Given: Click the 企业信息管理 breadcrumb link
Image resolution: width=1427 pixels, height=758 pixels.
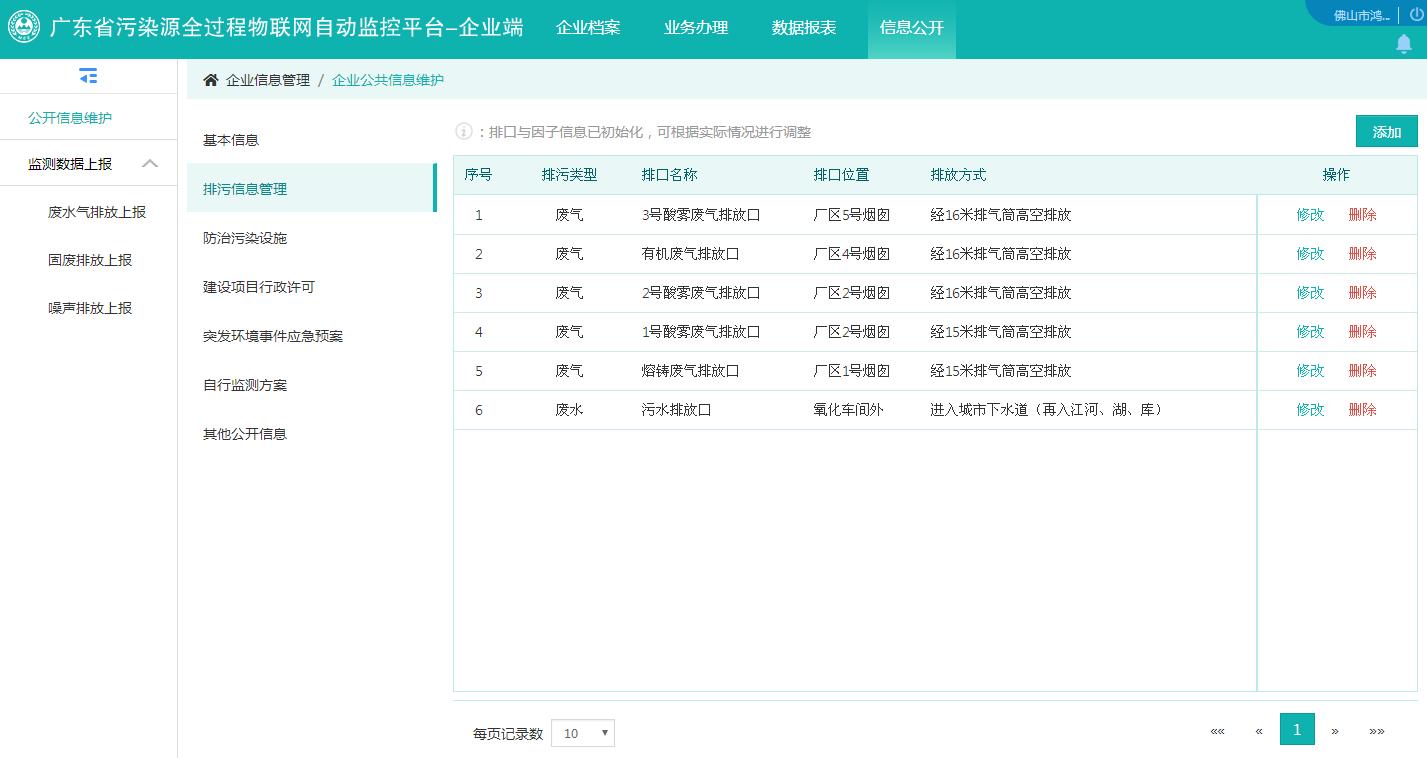Looking at the screenshot, I should coord(268,80).
